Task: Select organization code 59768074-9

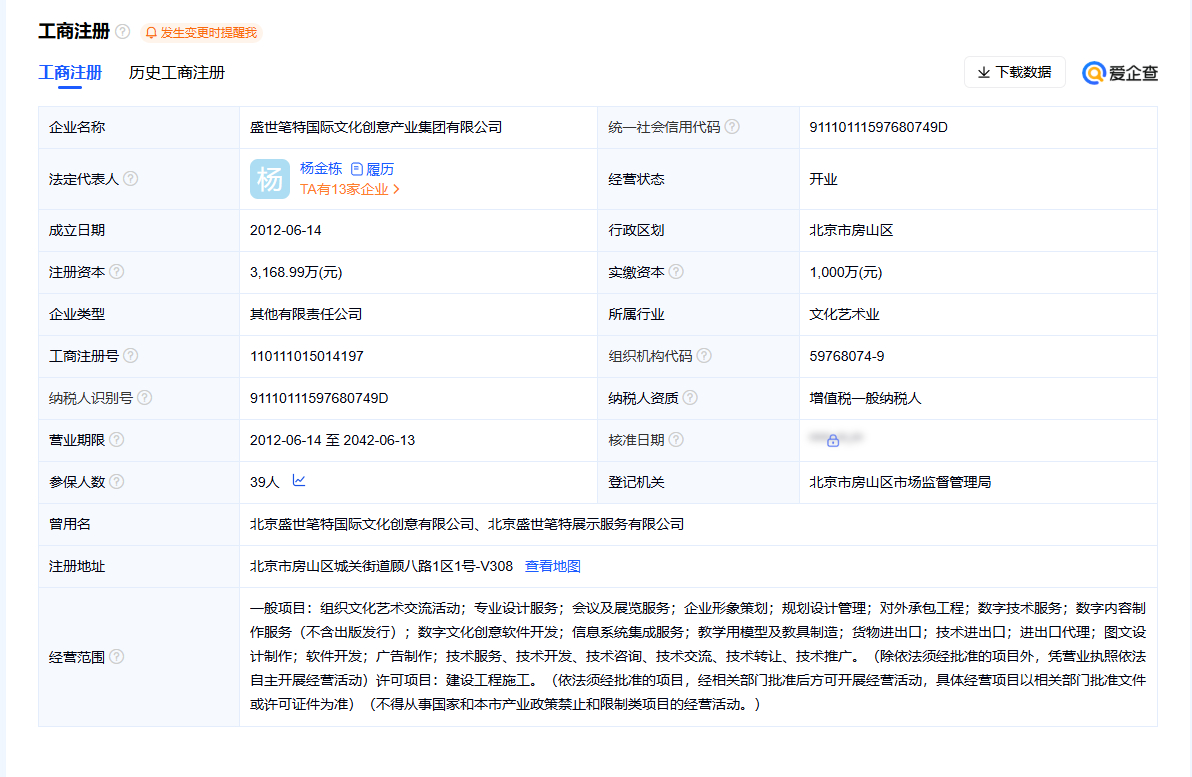Action: [x=846, y=356]
